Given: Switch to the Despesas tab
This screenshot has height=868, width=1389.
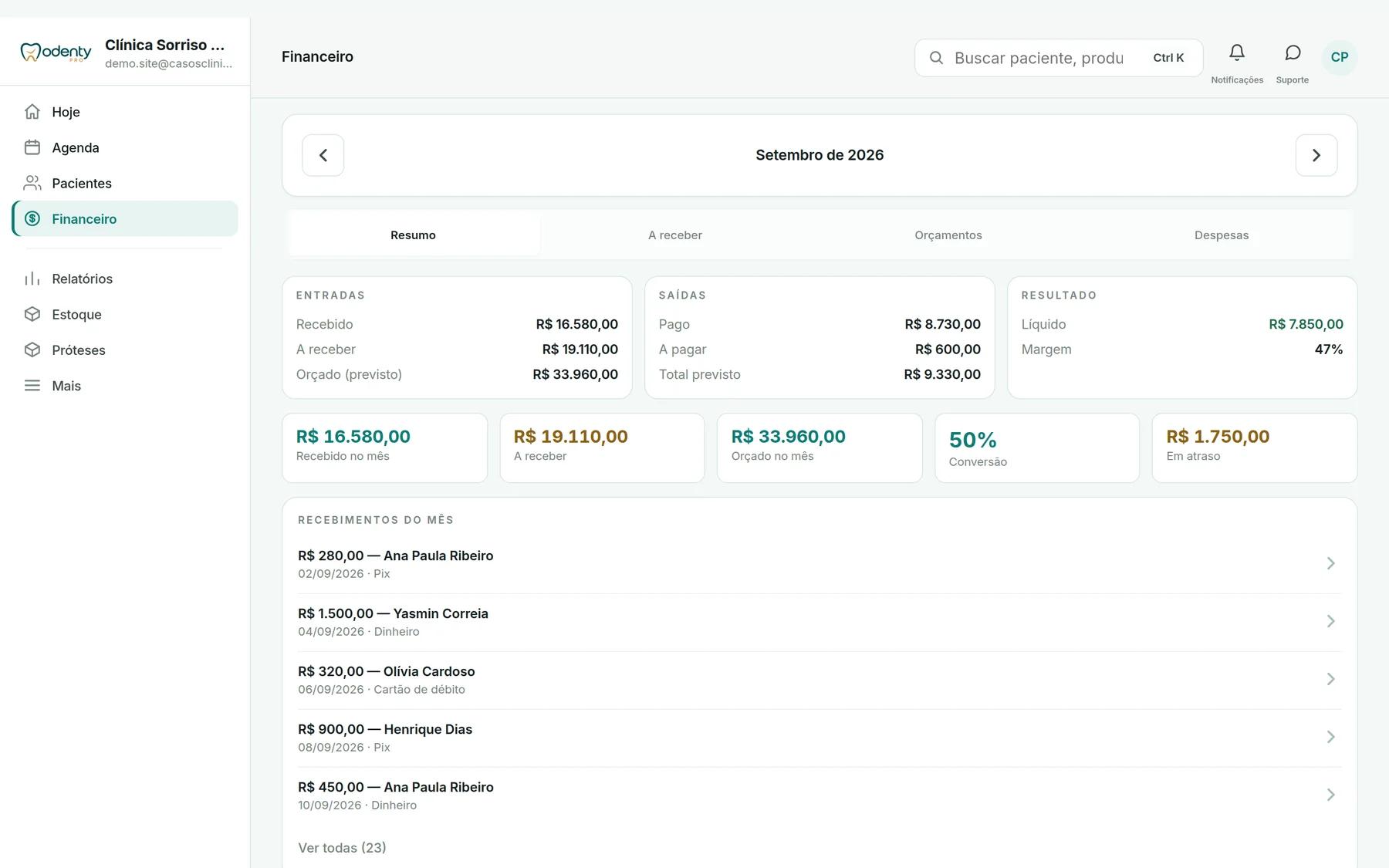Looking at the screenshot, I should 1222,235.
